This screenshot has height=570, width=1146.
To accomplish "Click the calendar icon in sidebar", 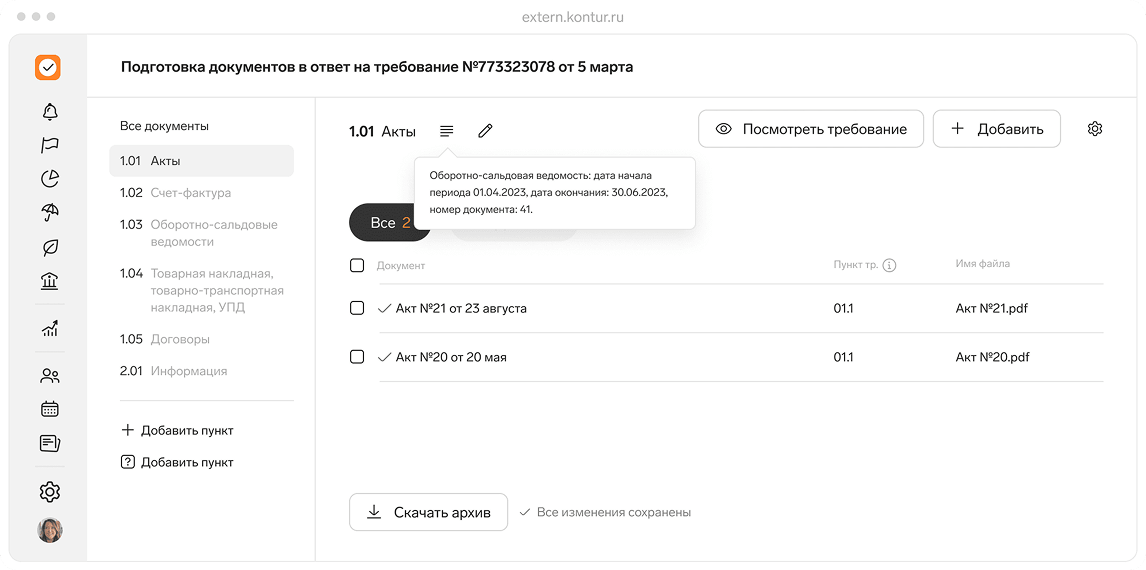I will 49,409.
